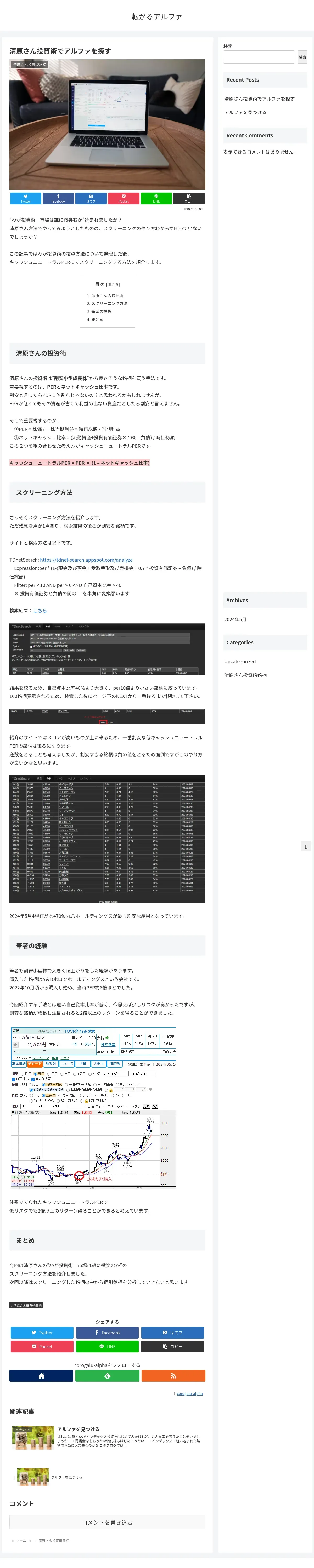Click the 検索 search button
The height and width of the screenshot is (1568, 314).
point(302,57)
